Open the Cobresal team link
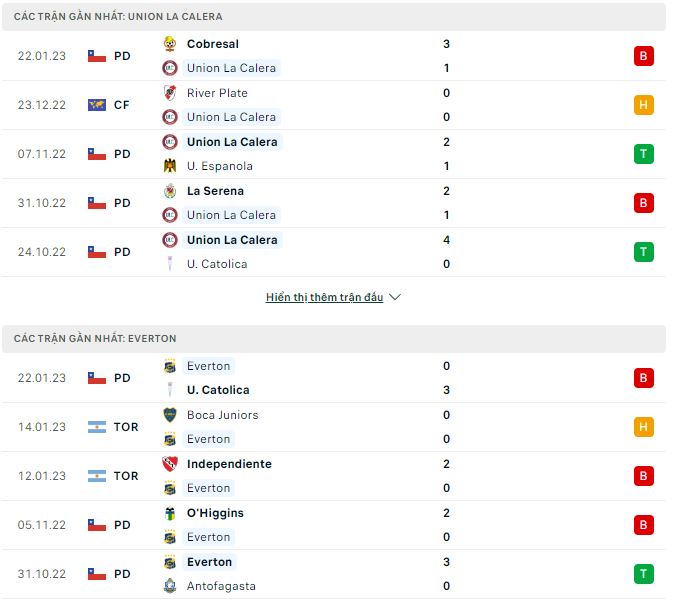Screen dimensions: 676x600 point(212,44)
